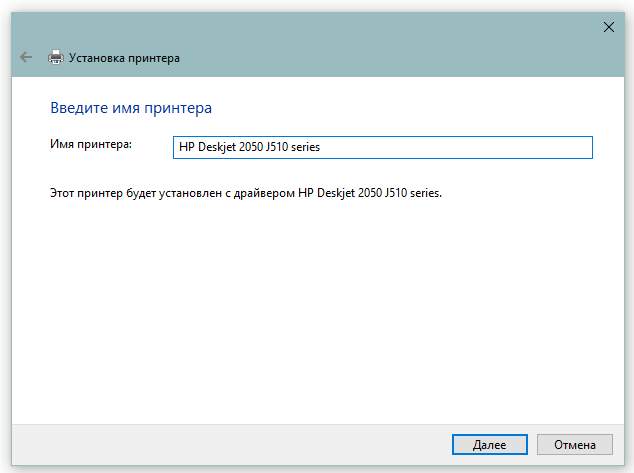Click '2050' inside the printer name field
Screen dimensions: 634x473
point(251,147)
